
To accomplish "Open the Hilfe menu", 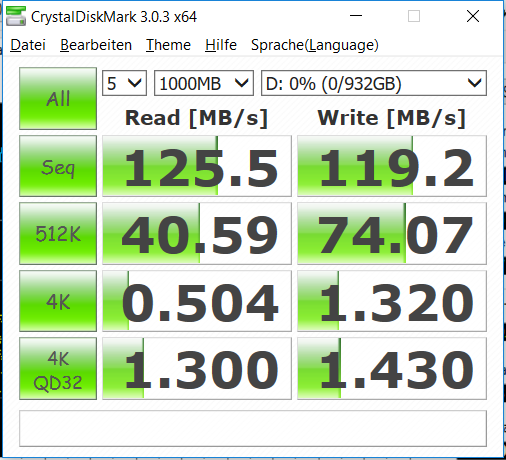I will click(221, 45).
